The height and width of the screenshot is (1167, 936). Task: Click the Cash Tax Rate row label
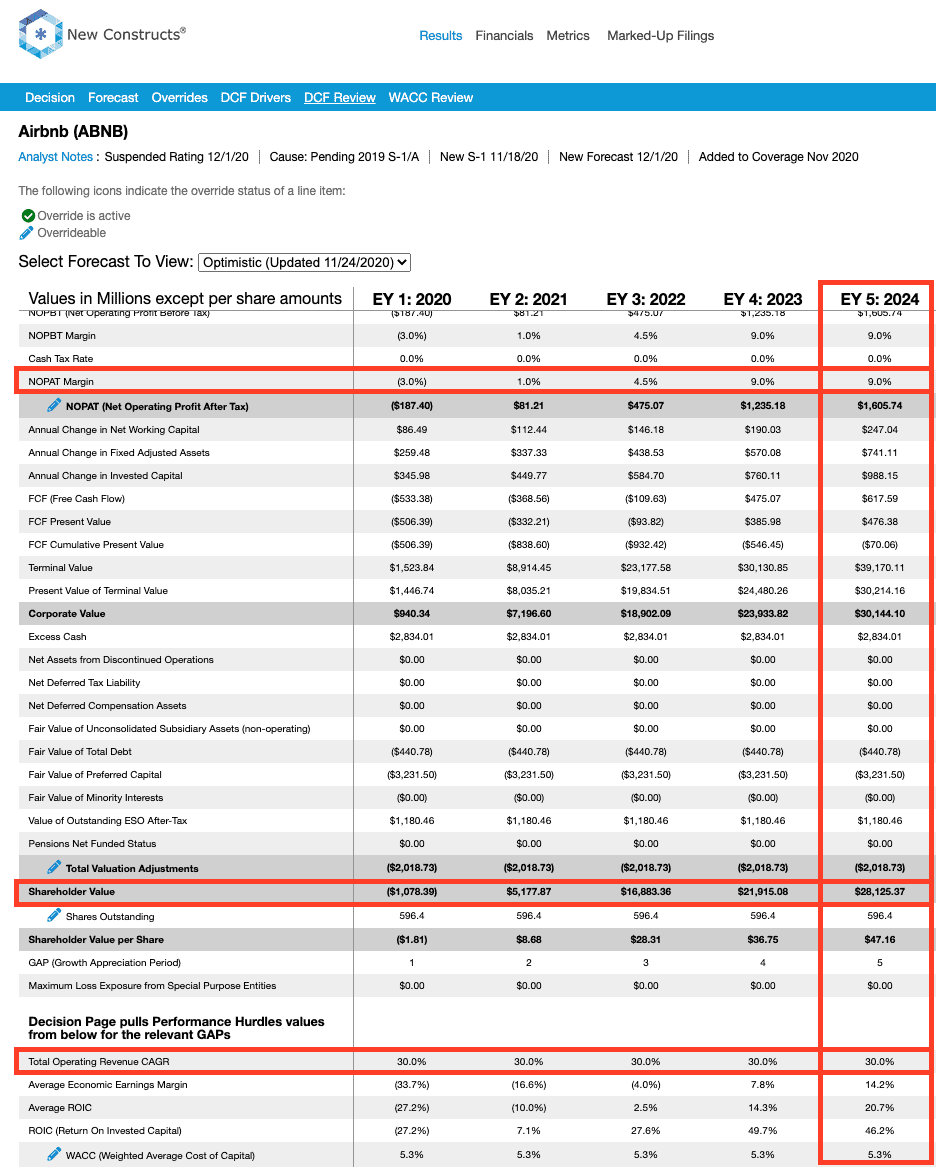pyautogui.click(x=61, y=359)
